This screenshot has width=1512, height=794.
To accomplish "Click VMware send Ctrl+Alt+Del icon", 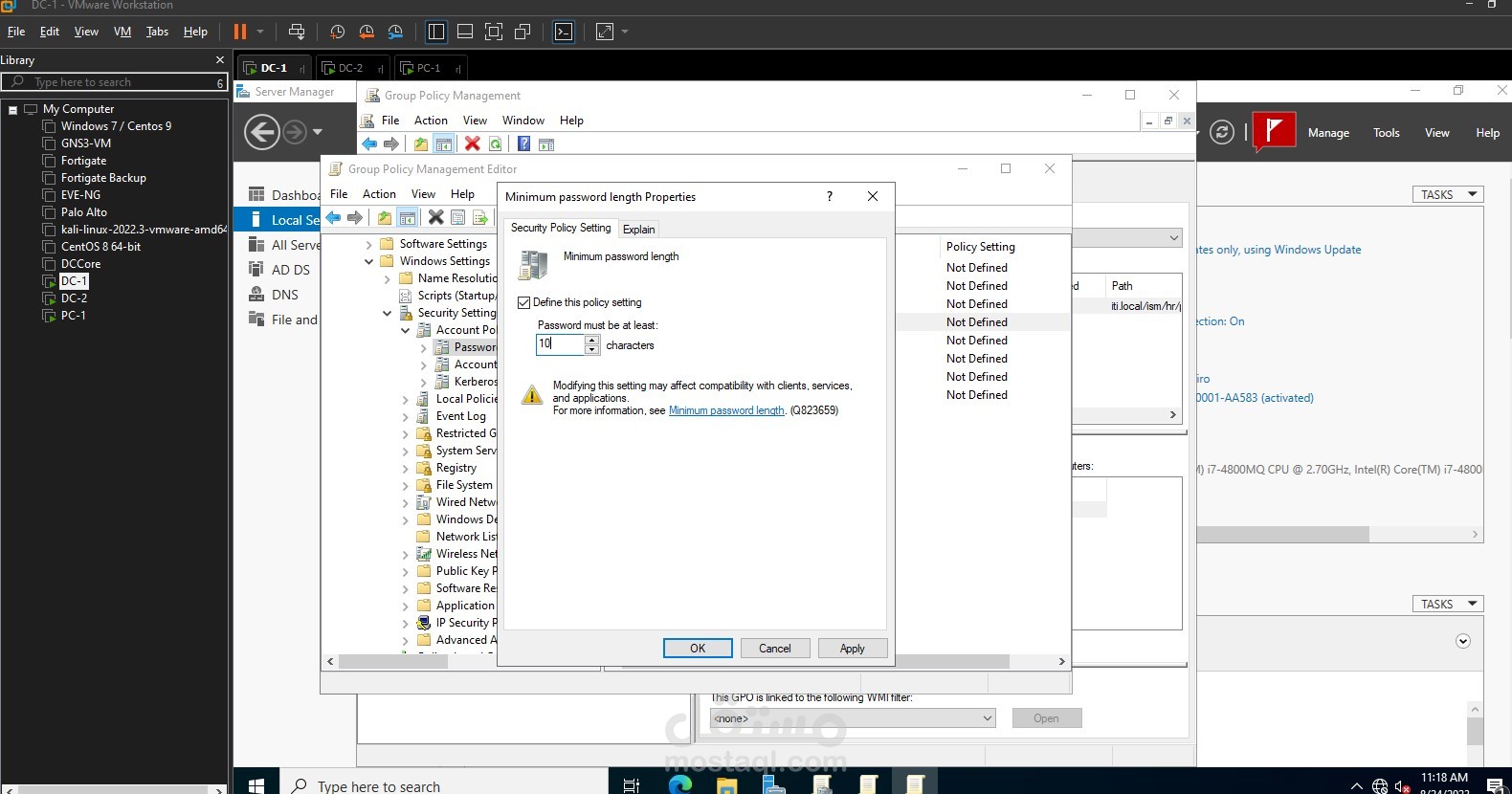I will (x=297, y=32).
